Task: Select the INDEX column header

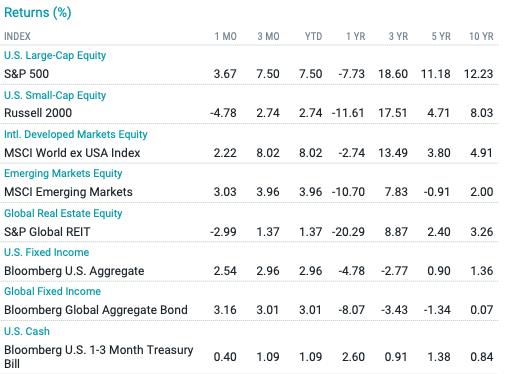Action: (17, 36)
